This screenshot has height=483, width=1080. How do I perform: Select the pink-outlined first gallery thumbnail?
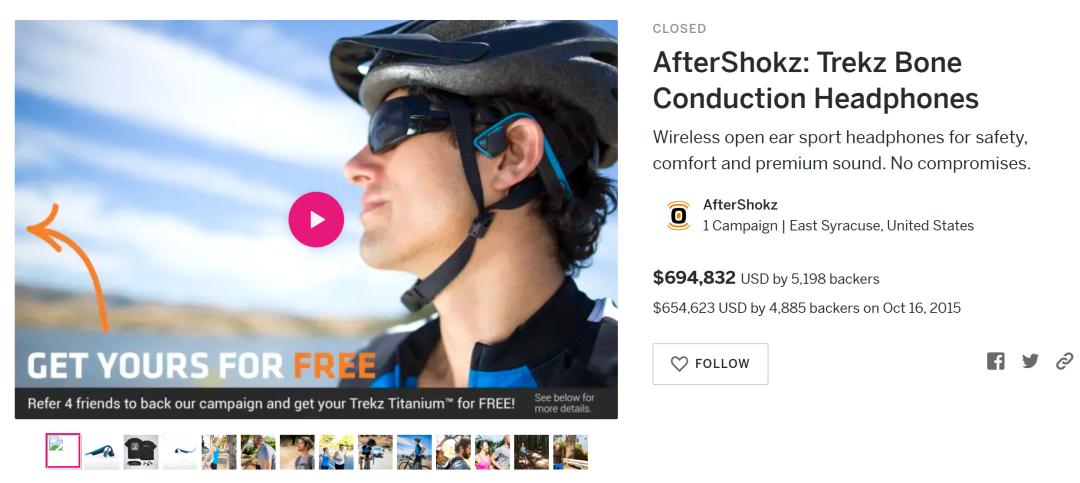click(x=63, y=451)
